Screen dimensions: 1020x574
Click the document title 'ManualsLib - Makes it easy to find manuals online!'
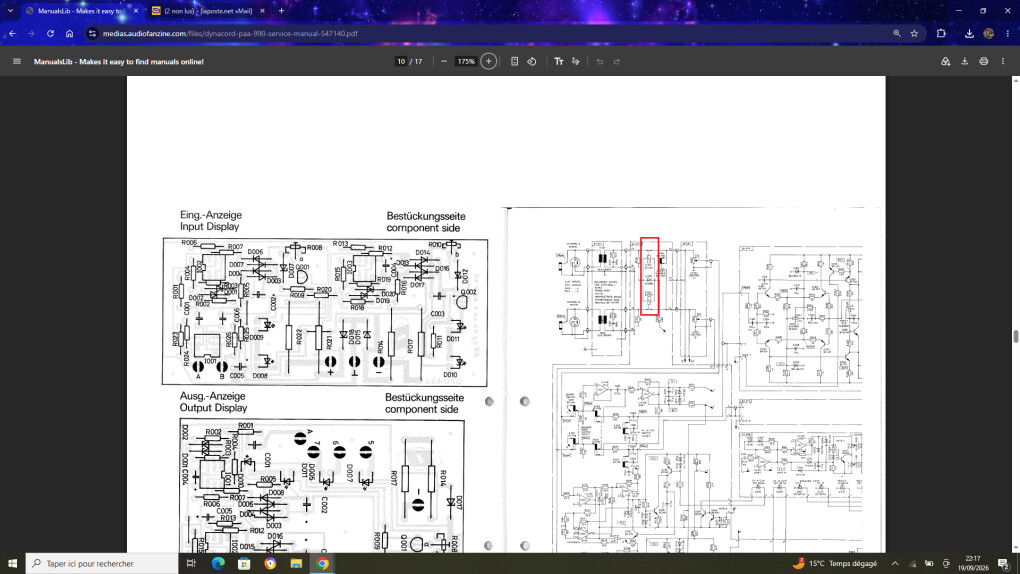pos(118,62)
